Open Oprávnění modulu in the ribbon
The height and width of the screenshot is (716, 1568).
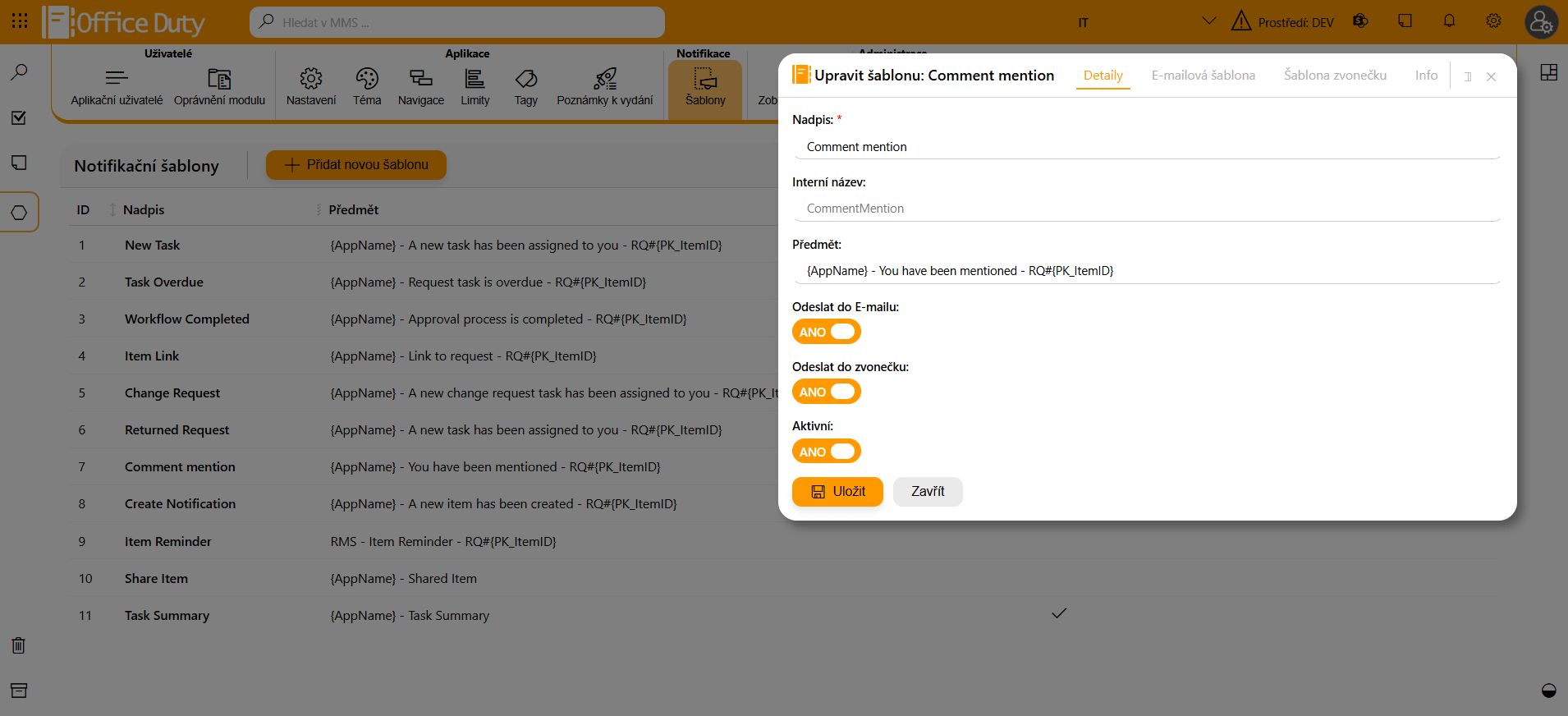219,88
